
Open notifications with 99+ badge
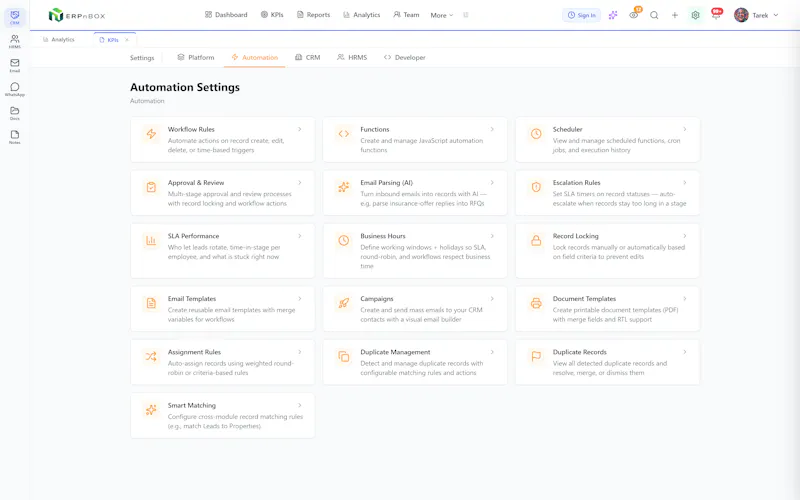[716, 14]
